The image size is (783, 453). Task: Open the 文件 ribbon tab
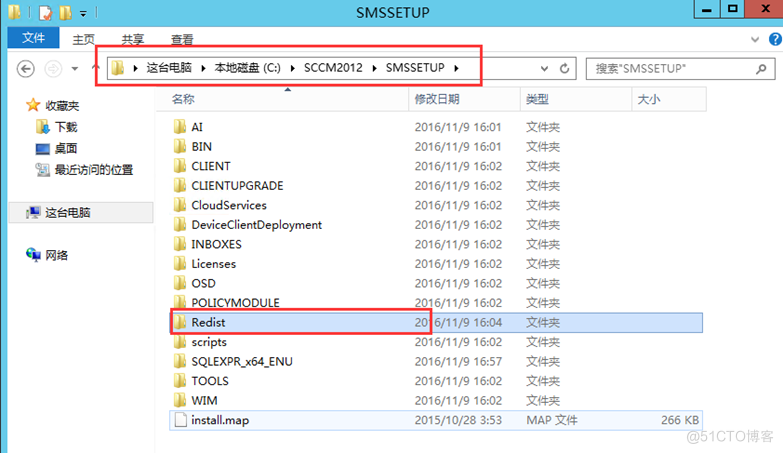pyautogui.click(x=33, y=38)
